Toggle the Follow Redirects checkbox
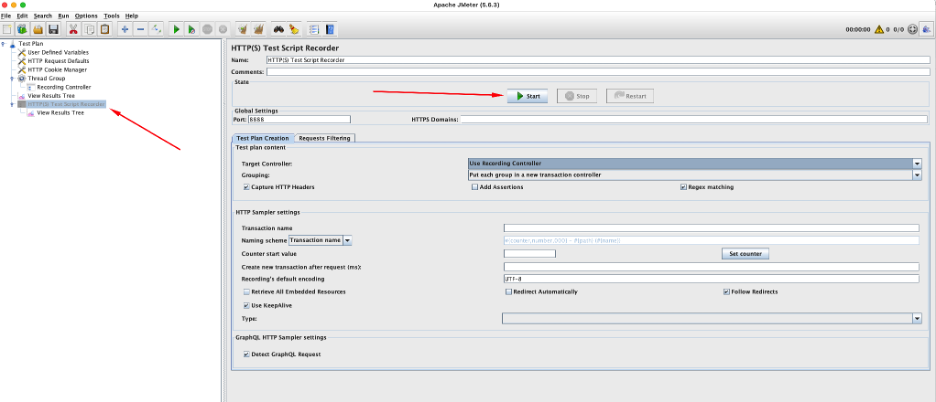This screenshot has height=402, width=936. click(726, 292)
